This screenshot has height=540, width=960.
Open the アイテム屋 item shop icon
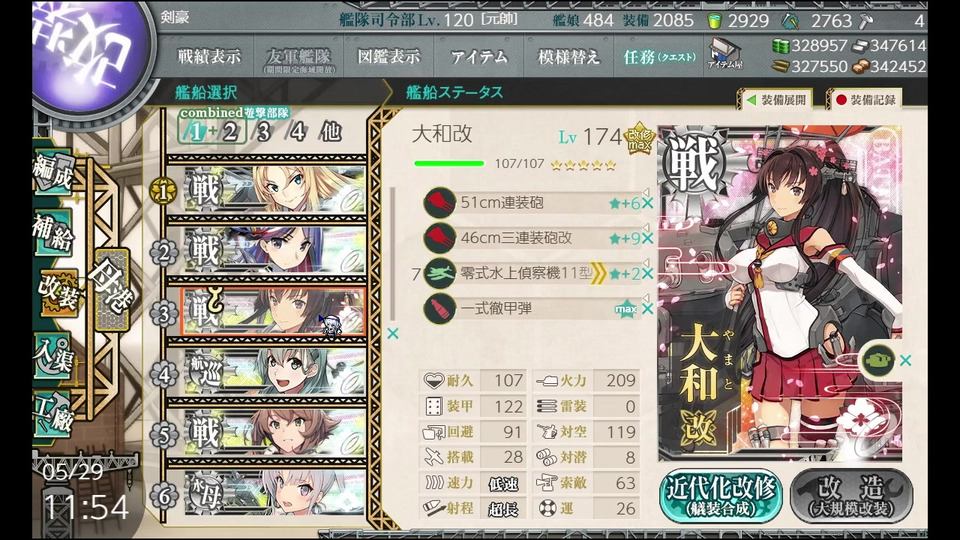click(x=725, y=53)
